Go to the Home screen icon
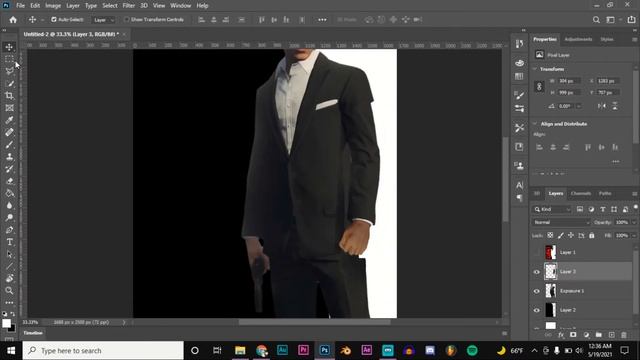This screenshot has height=360, width=640. (13, 20)
